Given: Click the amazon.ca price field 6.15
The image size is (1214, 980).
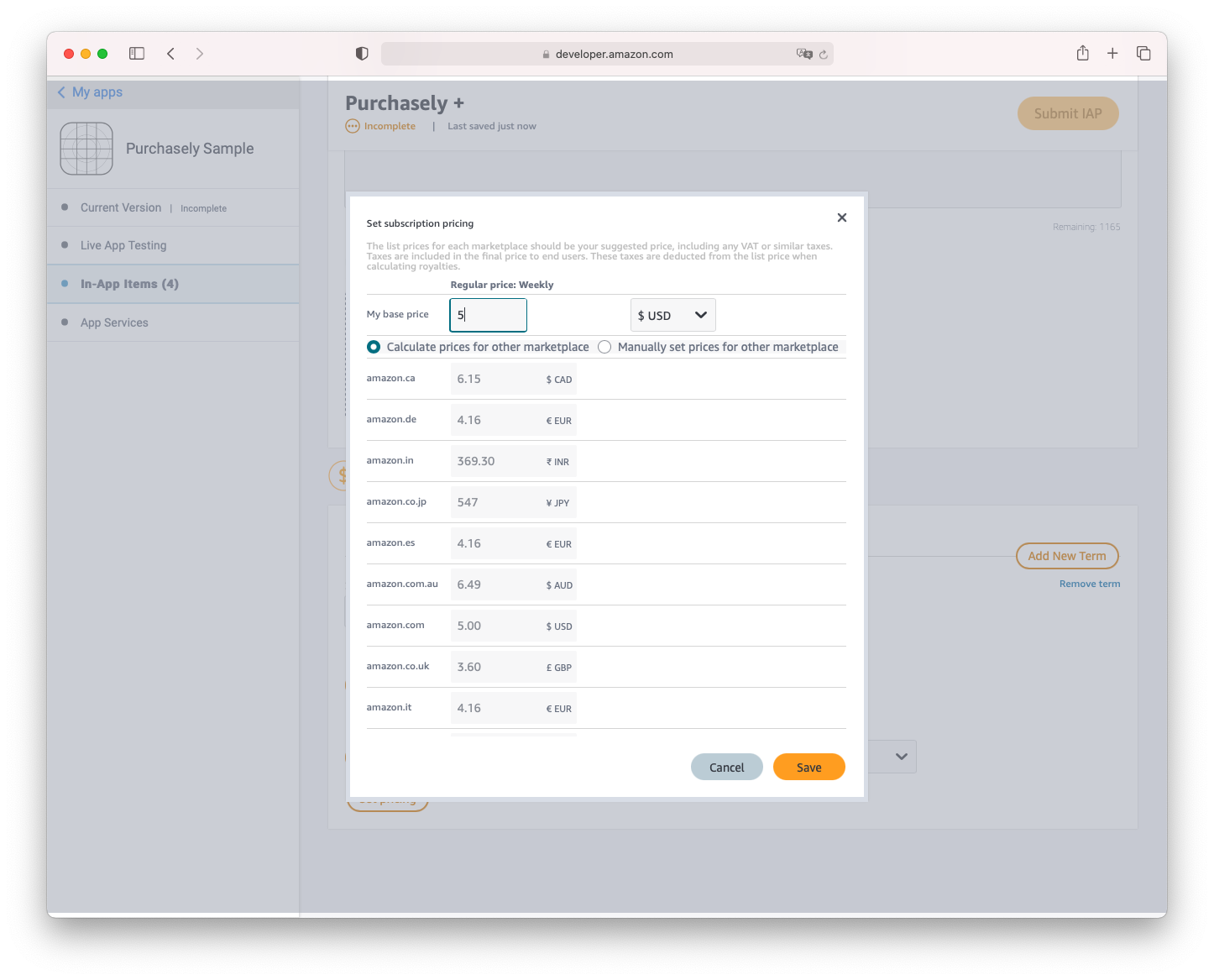Looking at the screenshot, I should (x=514, y=380).
